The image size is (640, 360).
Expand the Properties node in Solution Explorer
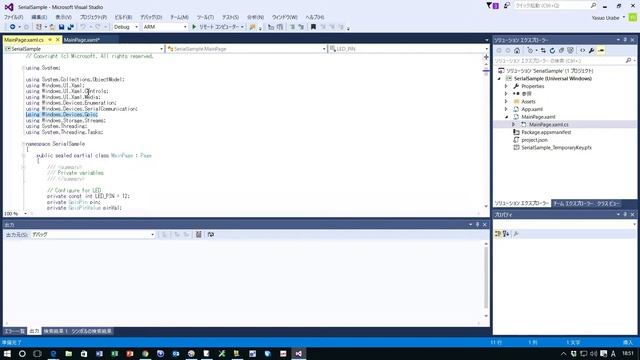pyautogui.click(x=506, y=87)
